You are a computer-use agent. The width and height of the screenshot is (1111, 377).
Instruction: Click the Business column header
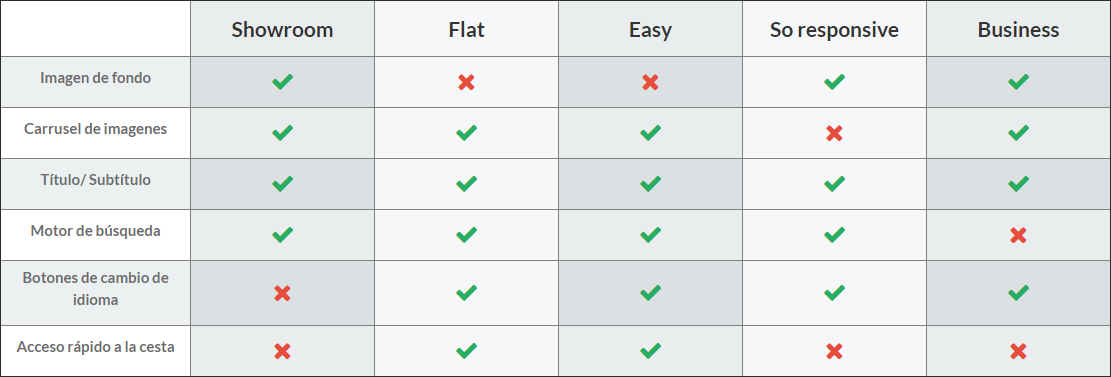(x=1018, y=30)
